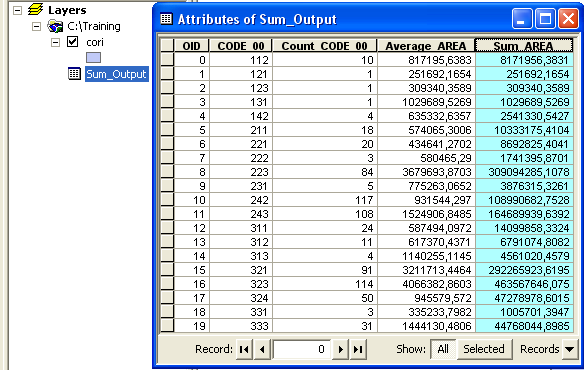Select the row with OID 0
Image resolution: width=584 pixels, height=370 pixels.
tap(167, 60)
